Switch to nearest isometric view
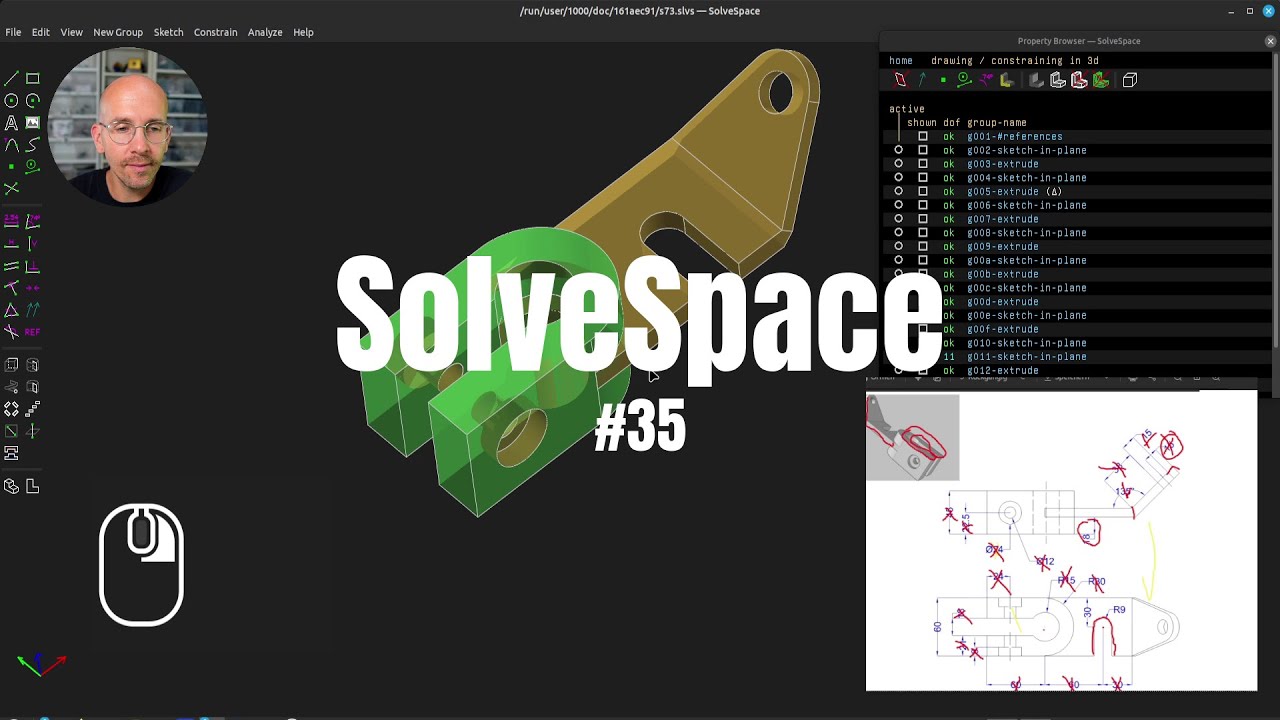1280x720 pixels. [11, 486]
